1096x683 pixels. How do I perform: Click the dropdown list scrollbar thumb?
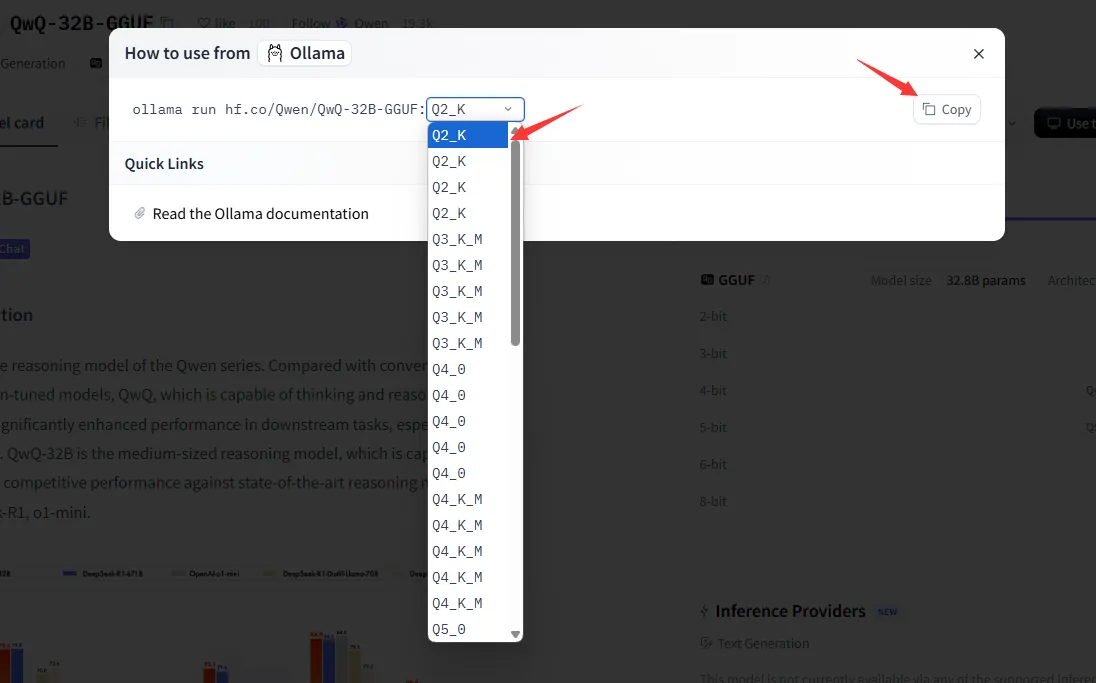(515, 241)
